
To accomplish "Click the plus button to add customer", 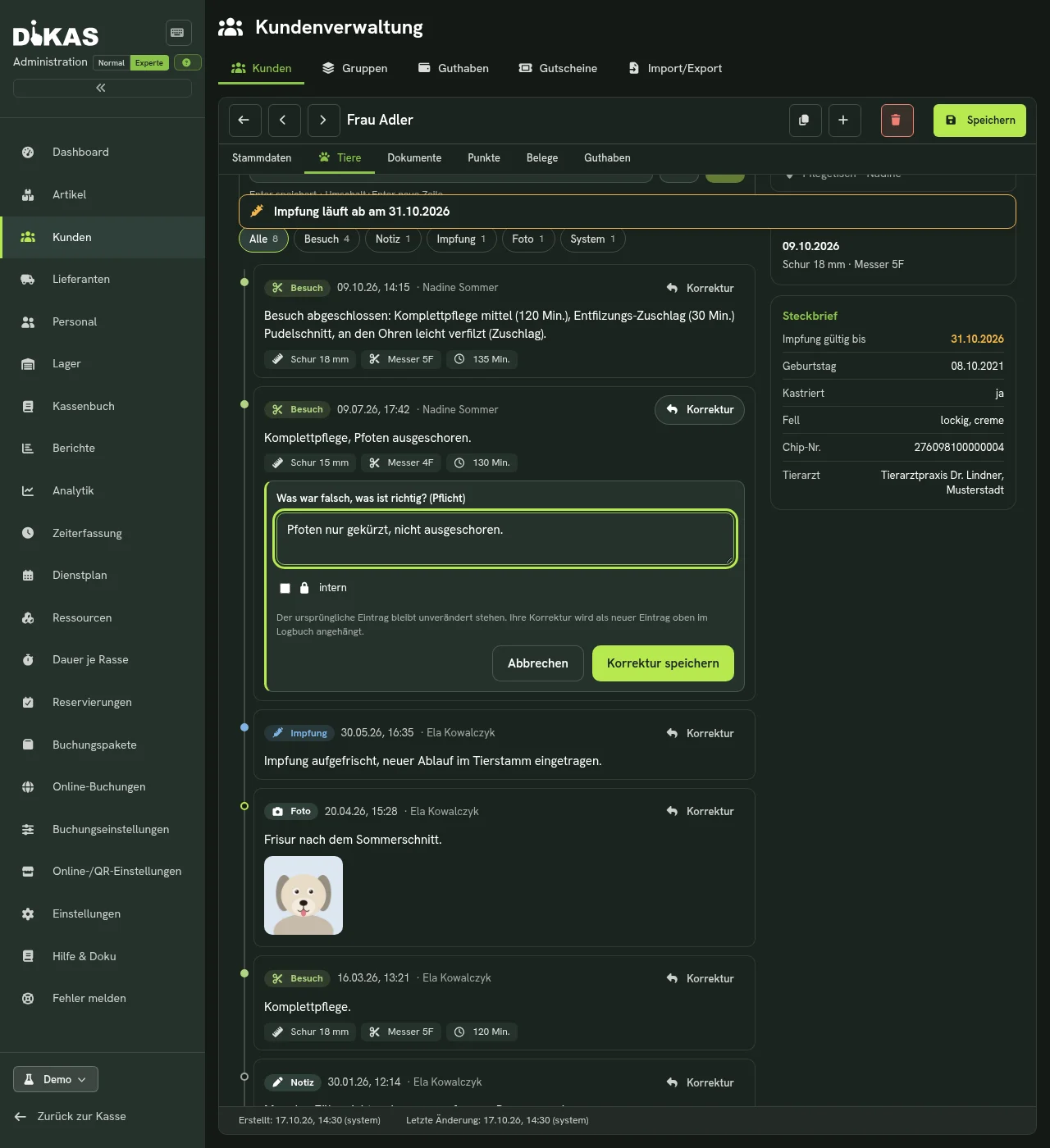I will pyautogui.click(x=844, y=120).
